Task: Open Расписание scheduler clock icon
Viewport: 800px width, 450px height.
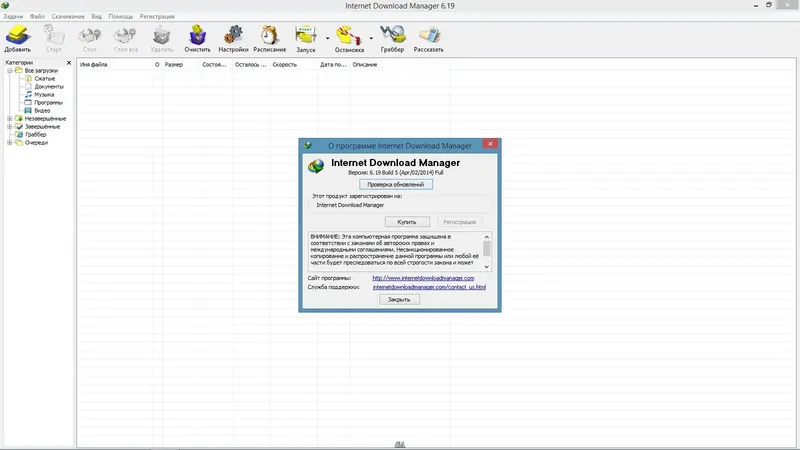Action: pos(269,38)
